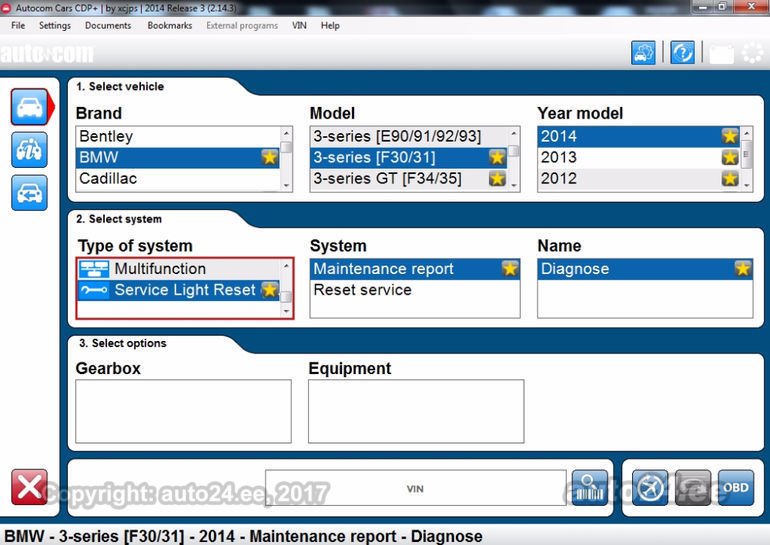Viewport: 770px width, 545px height.
Task: Select year model 2012
Action: (639, 178)
